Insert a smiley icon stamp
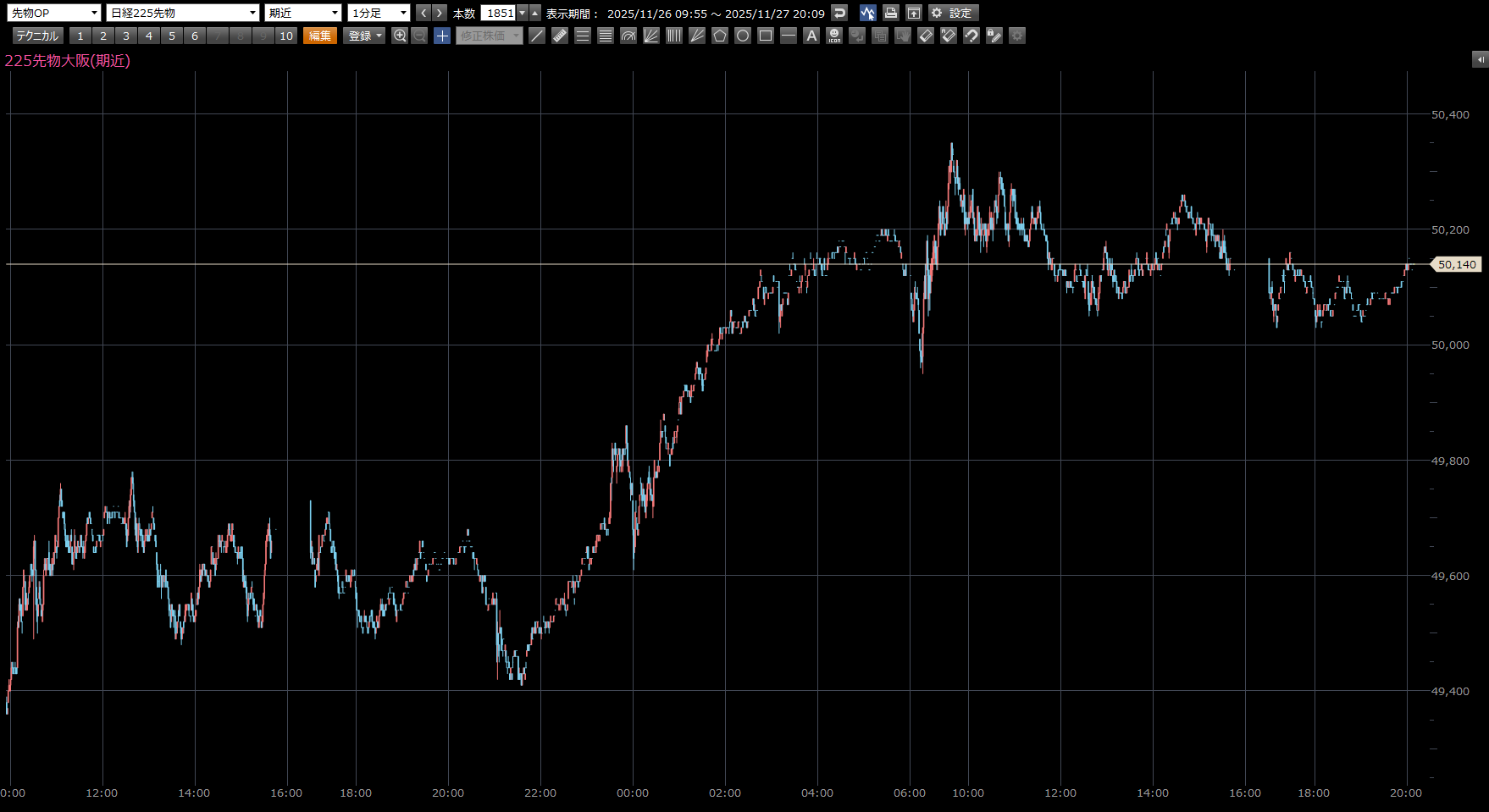The image size is (1489, 812). click(834, 36)
